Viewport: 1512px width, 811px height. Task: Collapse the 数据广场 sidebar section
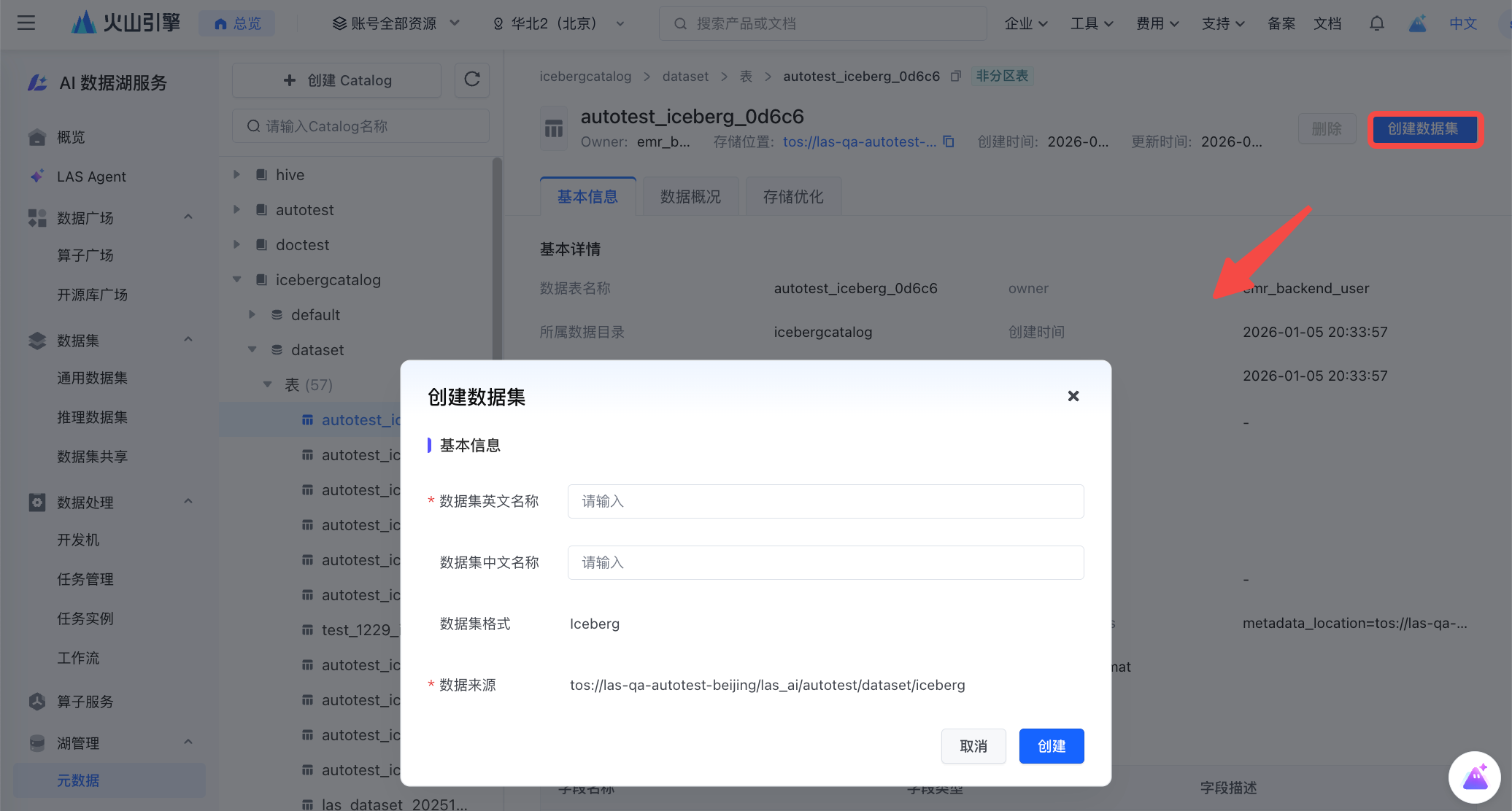[188, 217]
